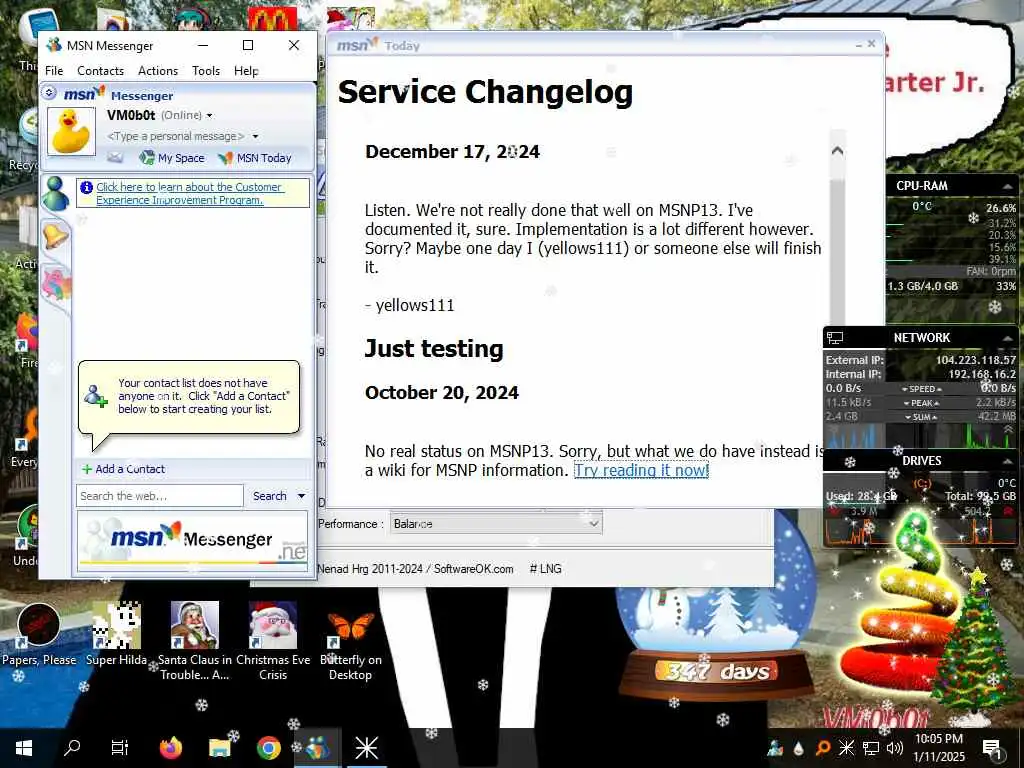Click the Search the web input field

click(159, 496)
